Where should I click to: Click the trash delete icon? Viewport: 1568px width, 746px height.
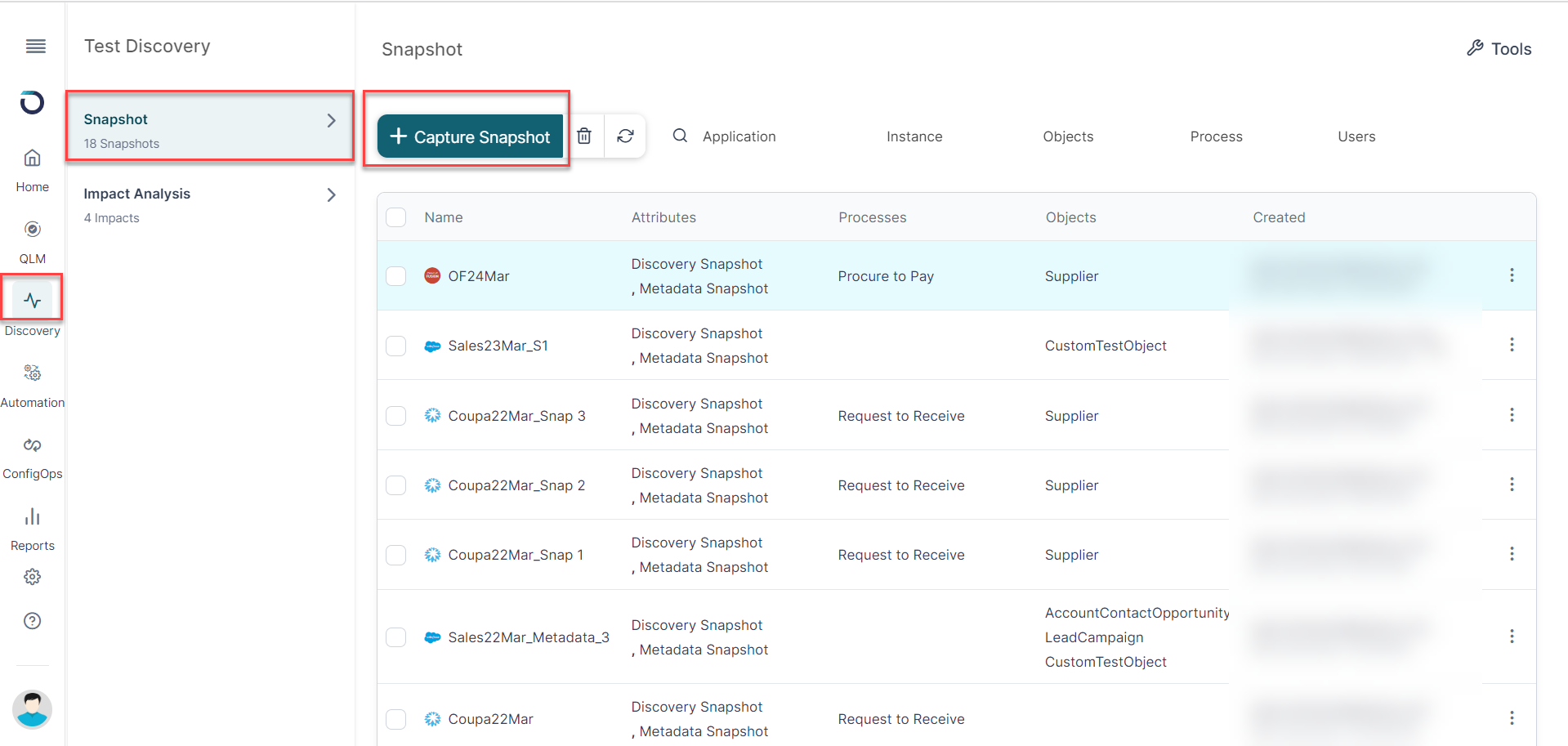(584, 136)
